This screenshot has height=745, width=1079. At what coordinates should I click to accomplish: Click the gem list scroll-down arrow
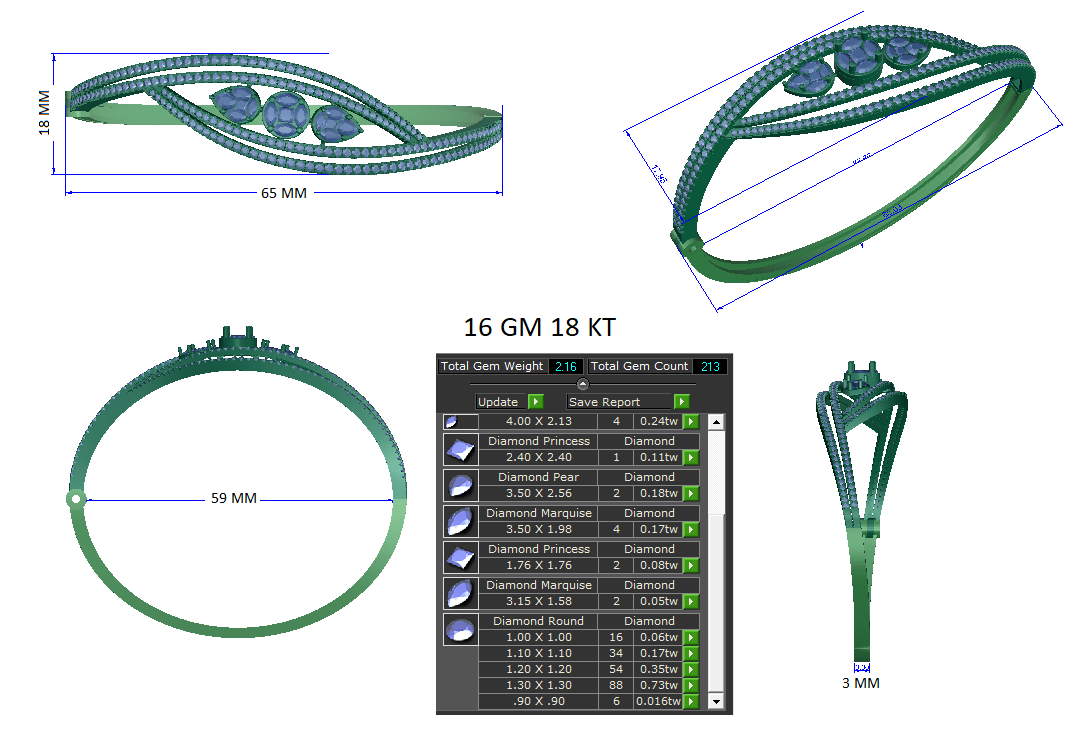[716, 702]
